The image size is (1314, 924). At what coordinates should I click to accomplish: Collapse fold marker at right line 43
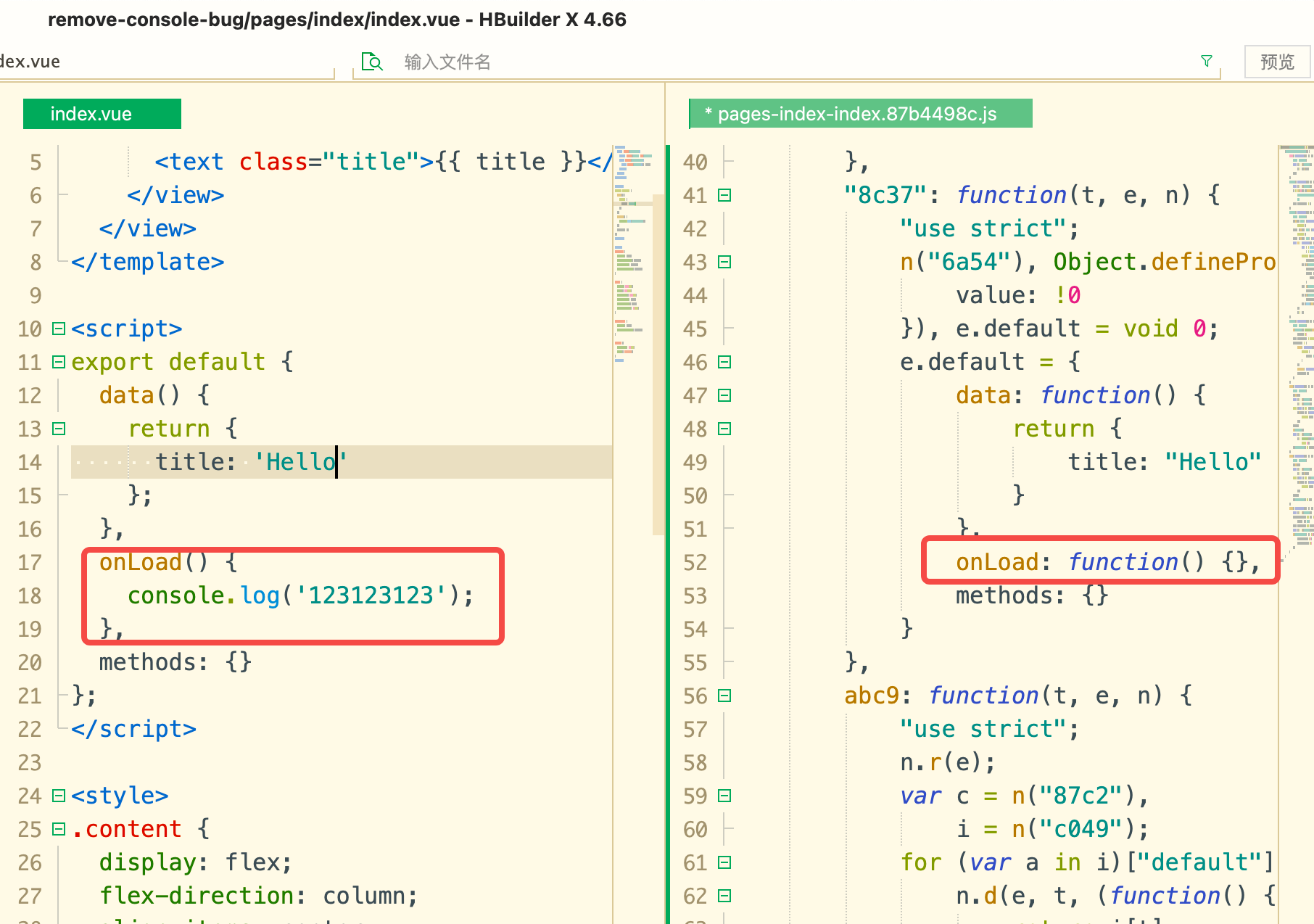724,262
